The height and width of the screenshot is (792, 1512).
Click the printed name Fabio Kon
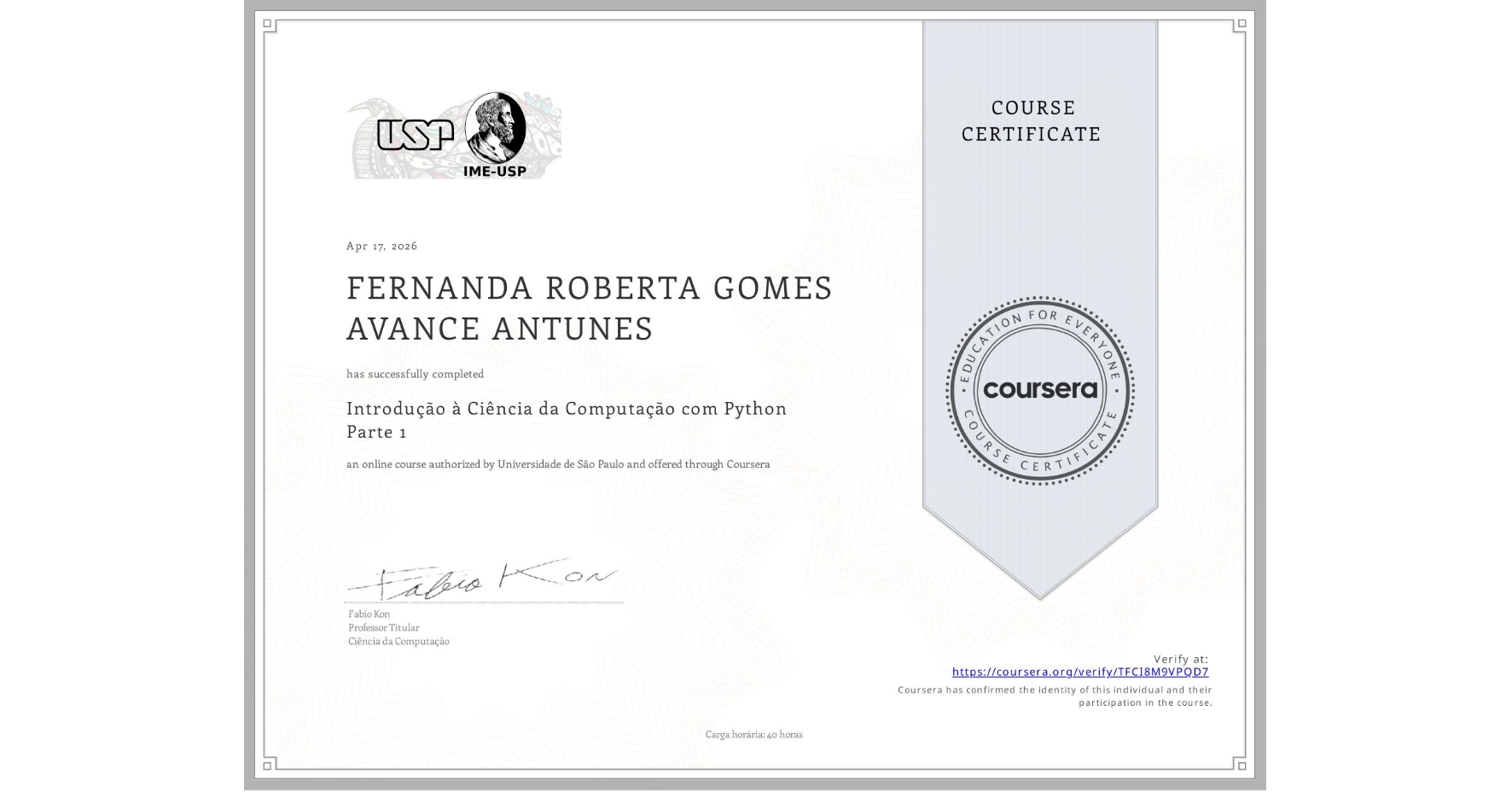[369, 614]
